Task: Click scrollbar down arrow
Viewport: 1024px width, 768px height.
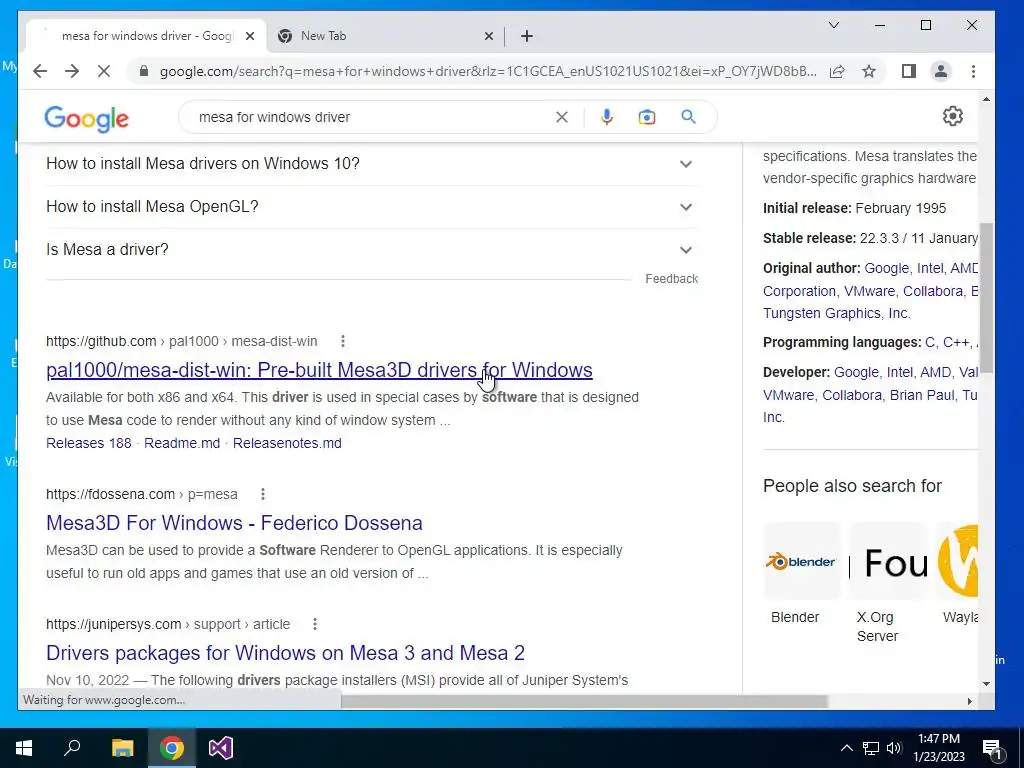Action: coord(986,684)
